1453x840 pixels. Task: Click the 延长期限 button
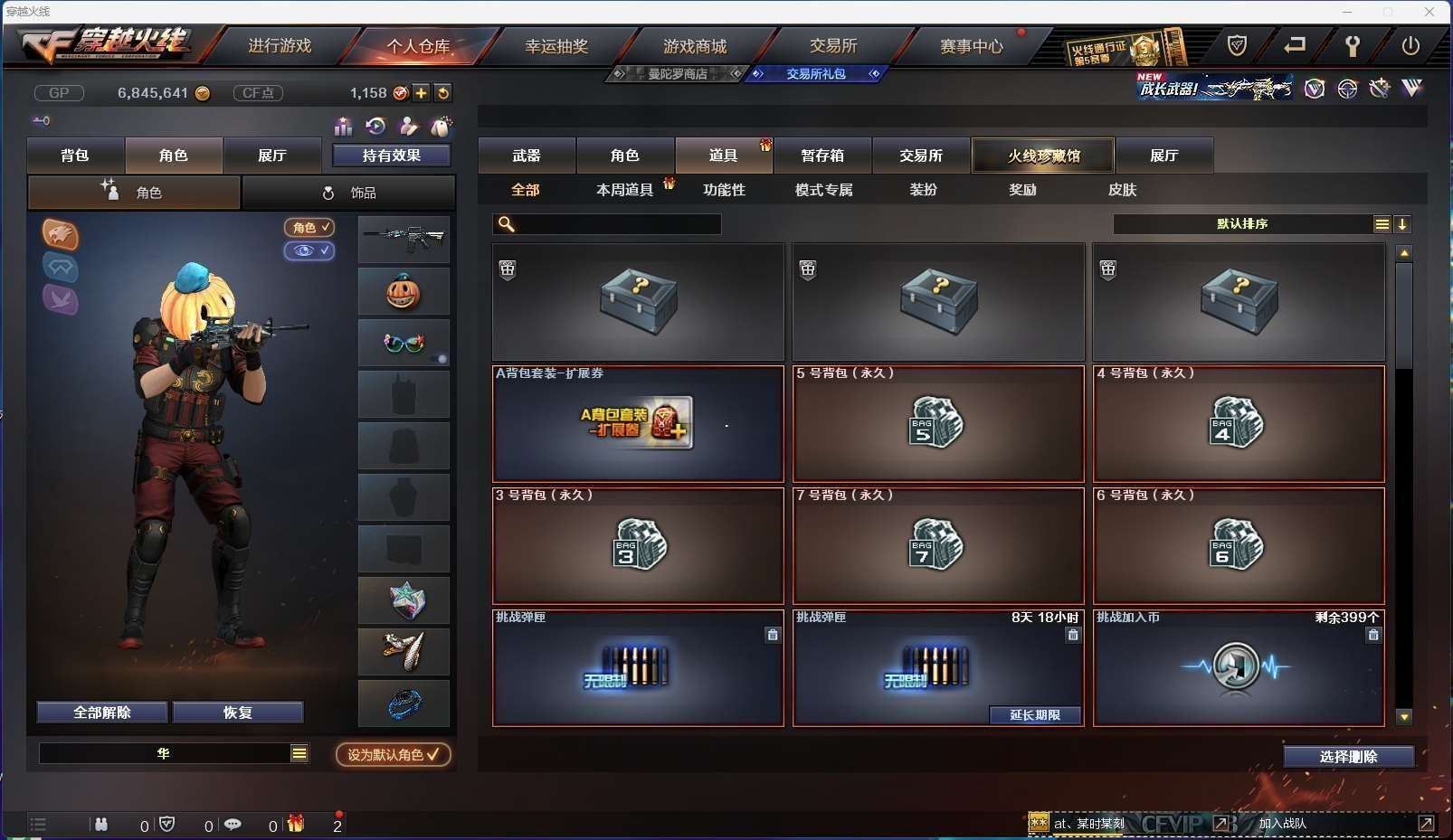(1034, 715)
